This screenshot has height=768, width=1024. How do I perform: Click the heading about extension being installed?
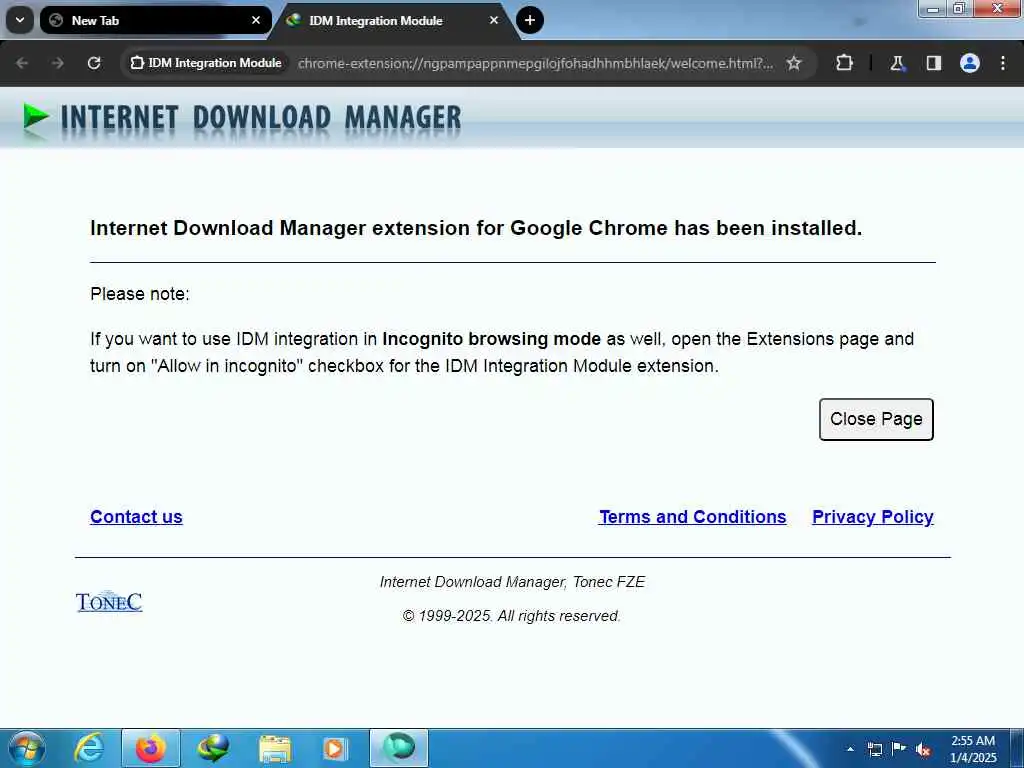click(x=476, y=228)
